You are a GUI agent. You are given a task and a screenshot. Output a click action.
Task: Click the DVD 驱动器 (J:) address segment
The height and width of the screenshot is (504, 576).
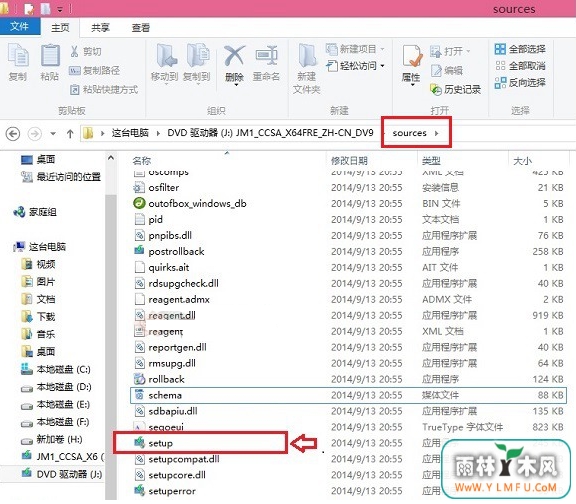pyautogui.click(x=270, y=133)
